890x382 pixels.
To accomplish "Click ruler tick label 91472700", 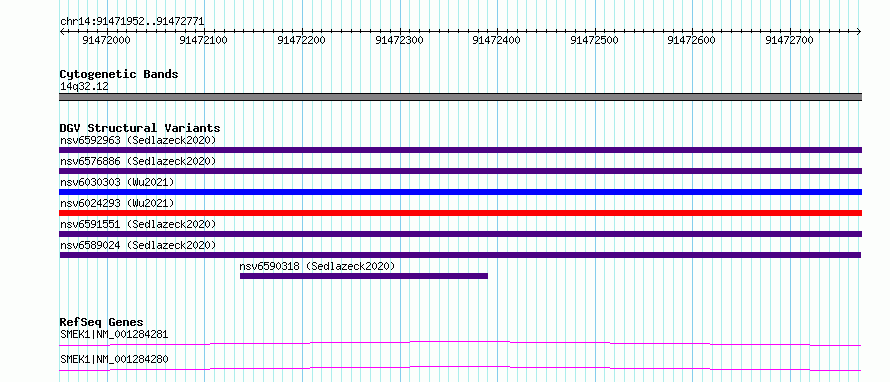I will tap(790, 40).
